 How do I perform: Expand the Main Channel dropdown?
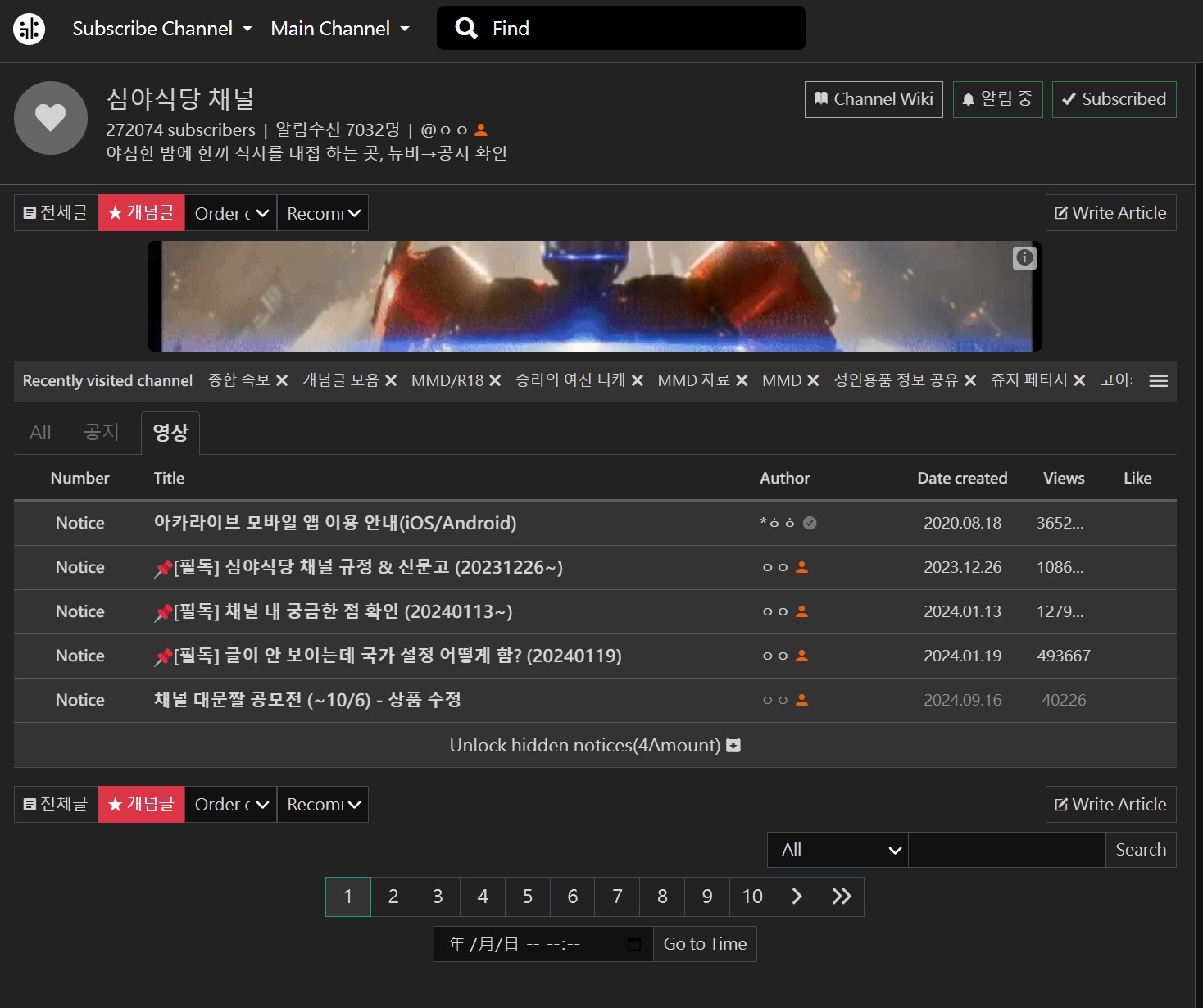(x=340, y=29)
